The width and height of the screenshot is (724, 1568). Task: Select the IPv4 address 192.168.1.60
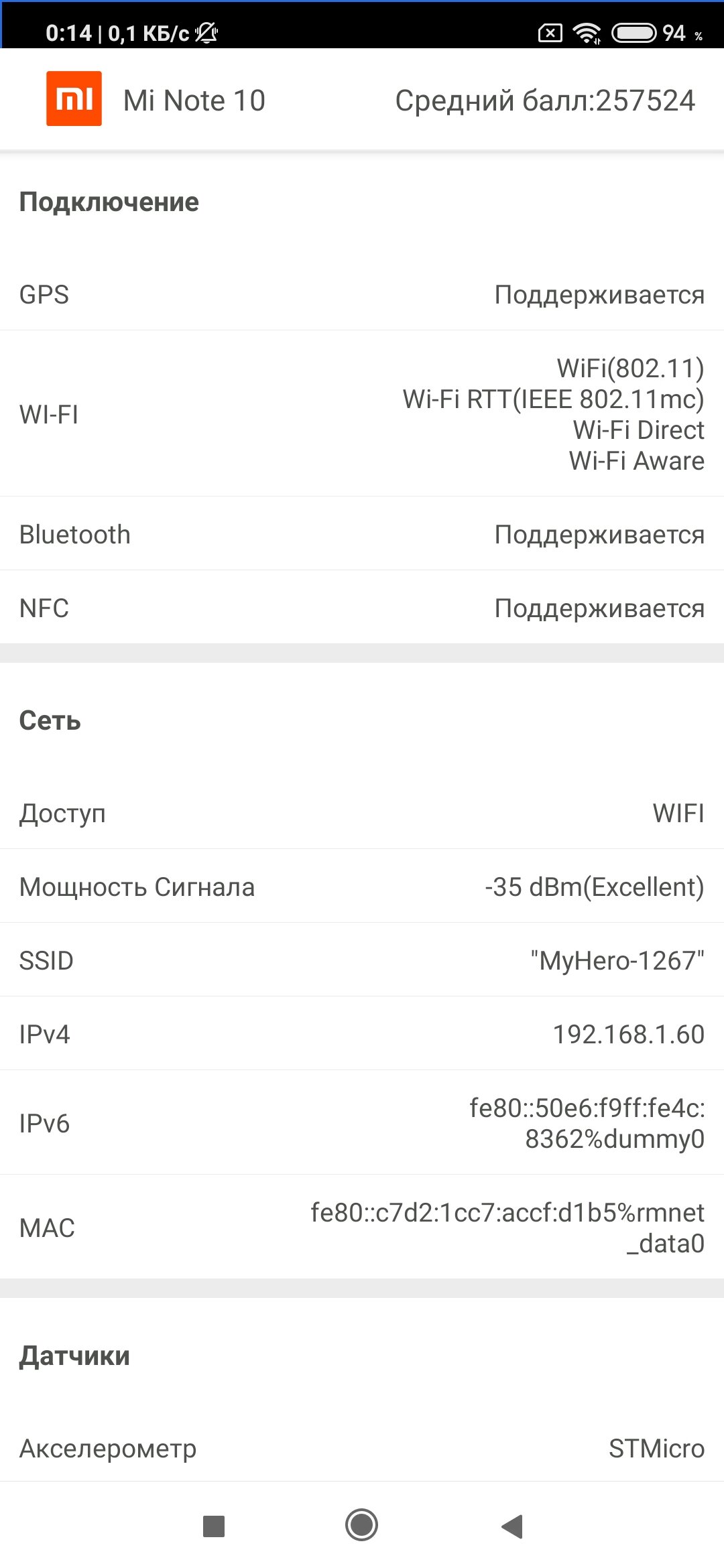[629, 1034]
